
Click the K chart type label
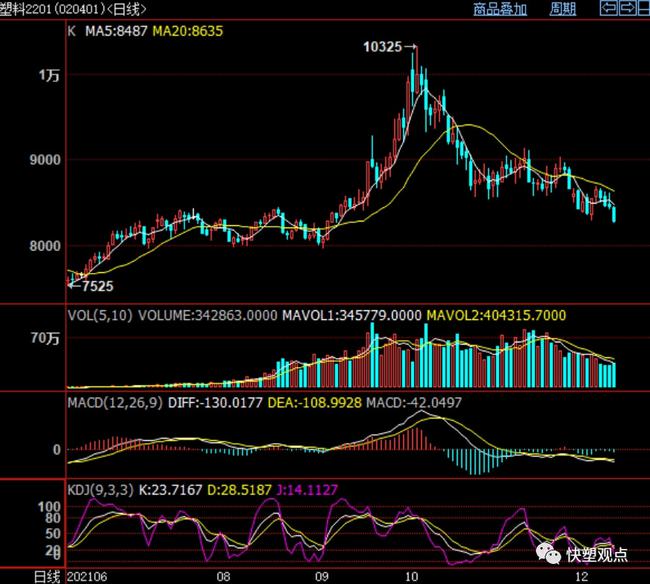[71, 30]
